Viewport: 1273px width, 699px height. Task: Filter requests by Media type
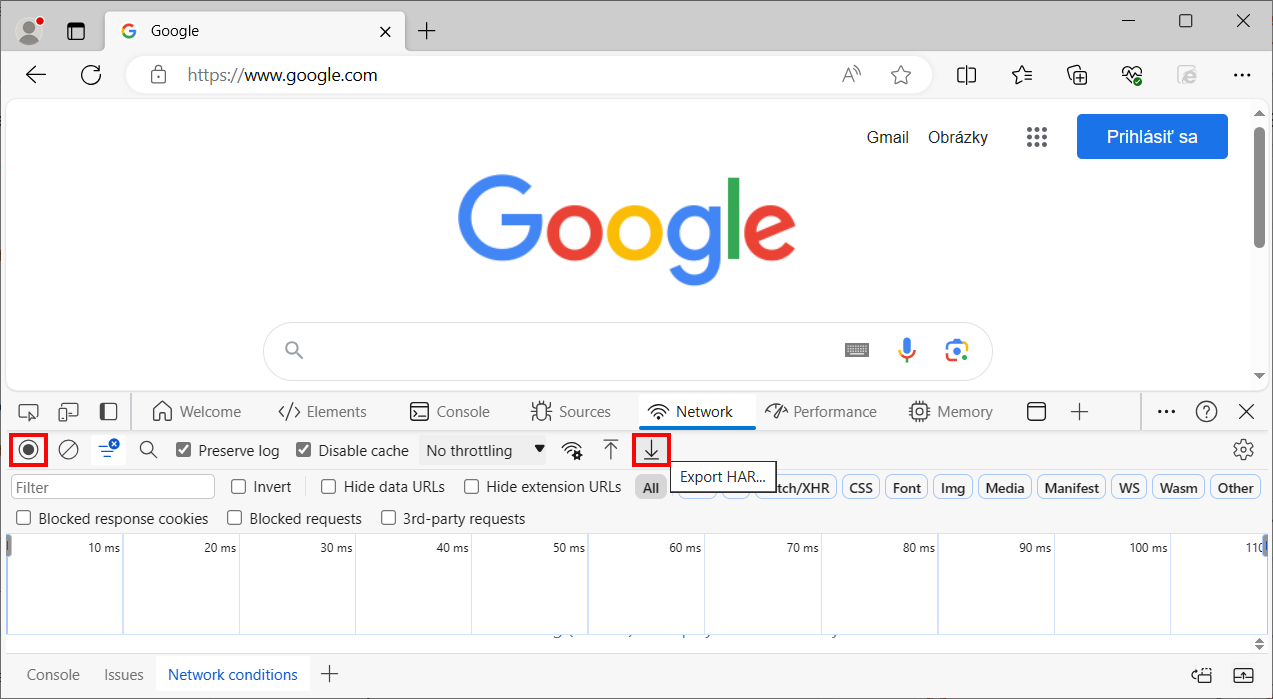pos(1005,488)
